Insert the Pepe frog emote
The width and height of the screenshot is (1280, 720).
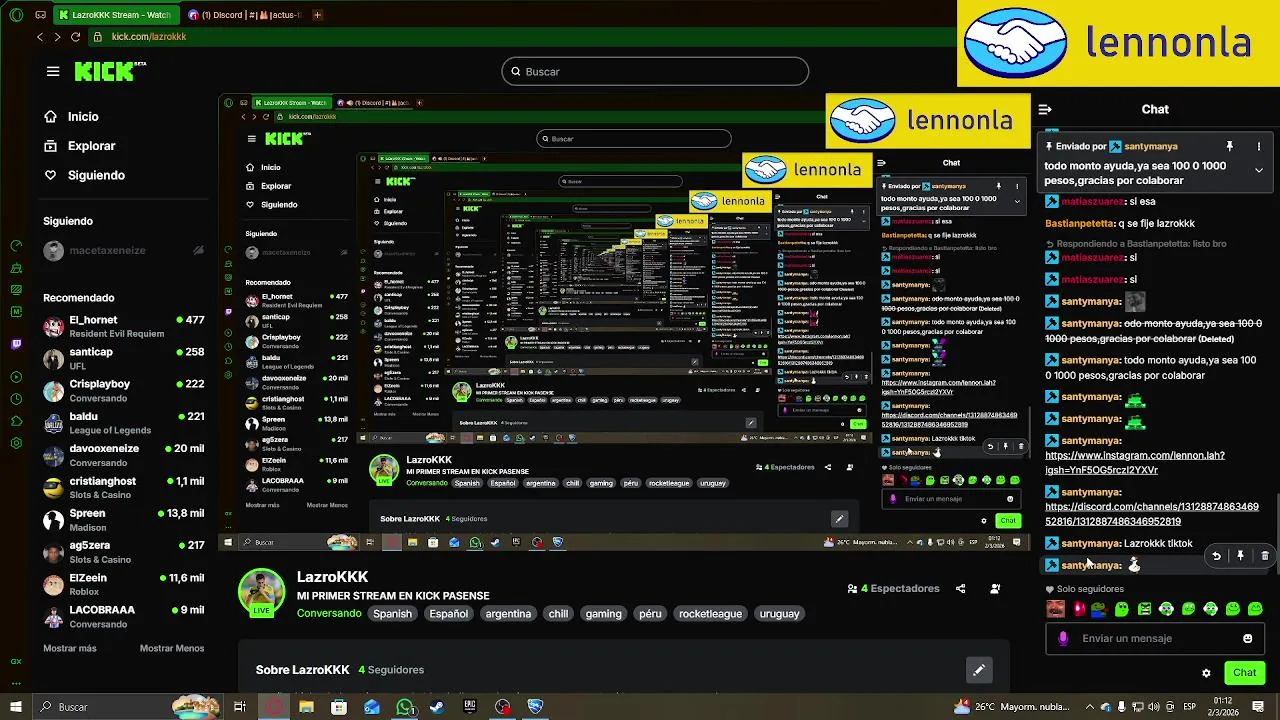[x=1099, y=609]
